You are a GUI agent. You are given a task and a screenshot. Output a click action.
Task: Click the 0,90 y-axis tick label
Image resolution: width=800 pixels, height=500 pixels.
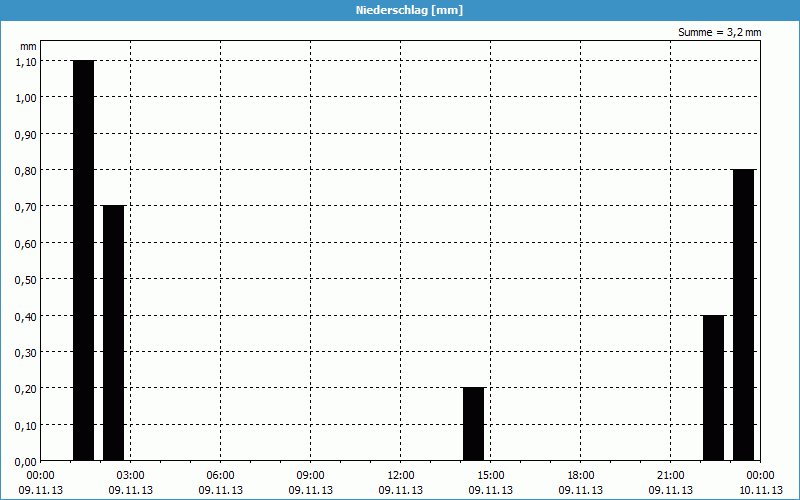[x=26, y=134]
